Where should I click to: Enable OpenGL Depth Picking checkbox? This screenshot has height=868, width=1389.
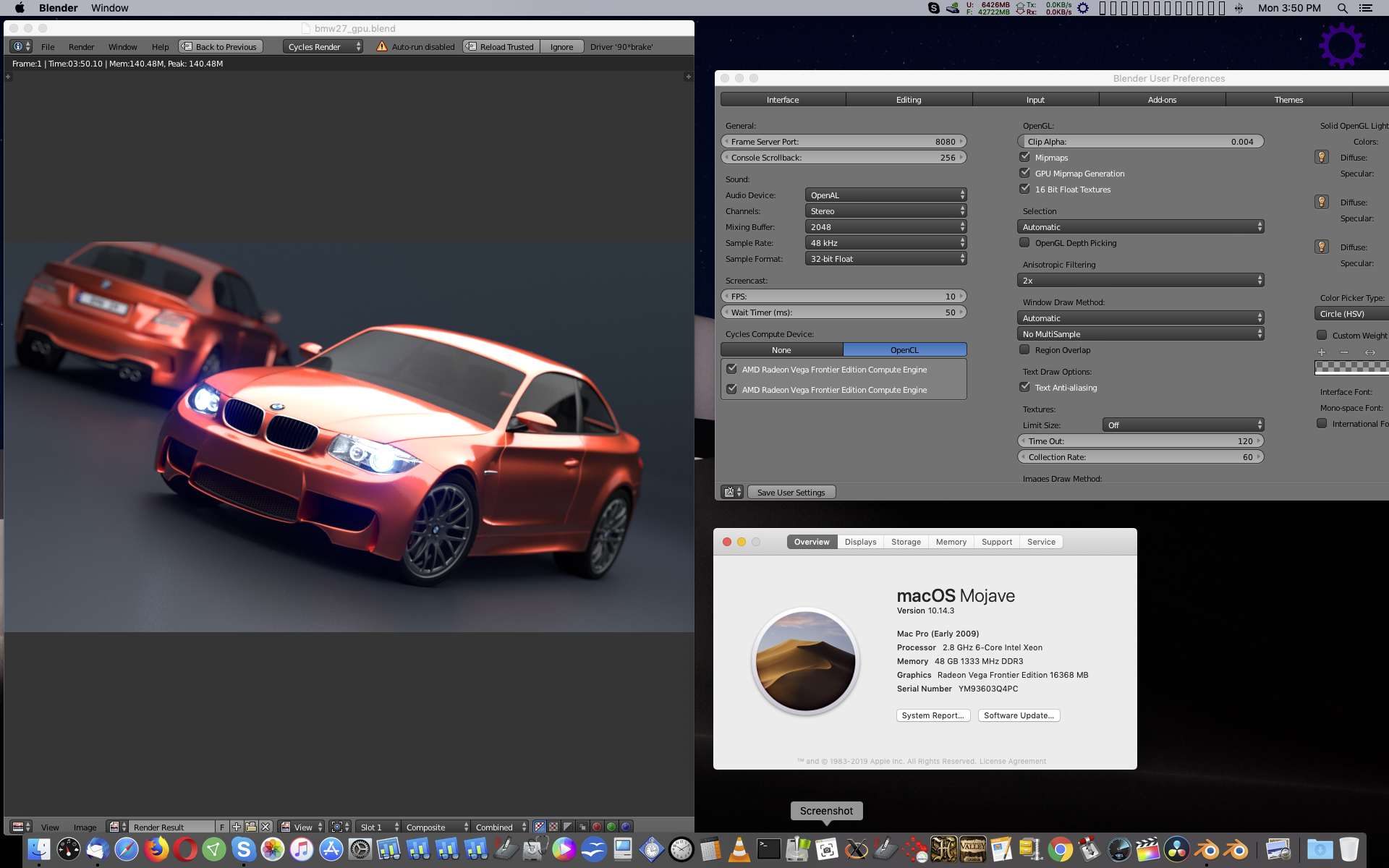point(1024,242)
